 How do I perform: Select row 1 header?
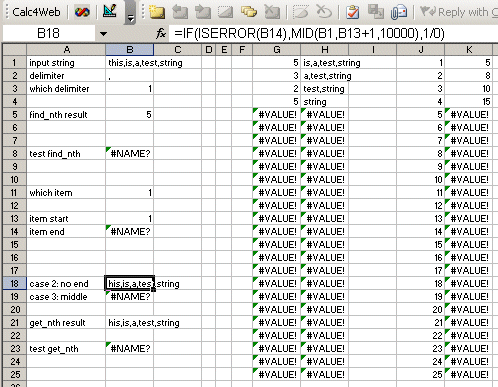pyautogui.click(x=15, y=63)
